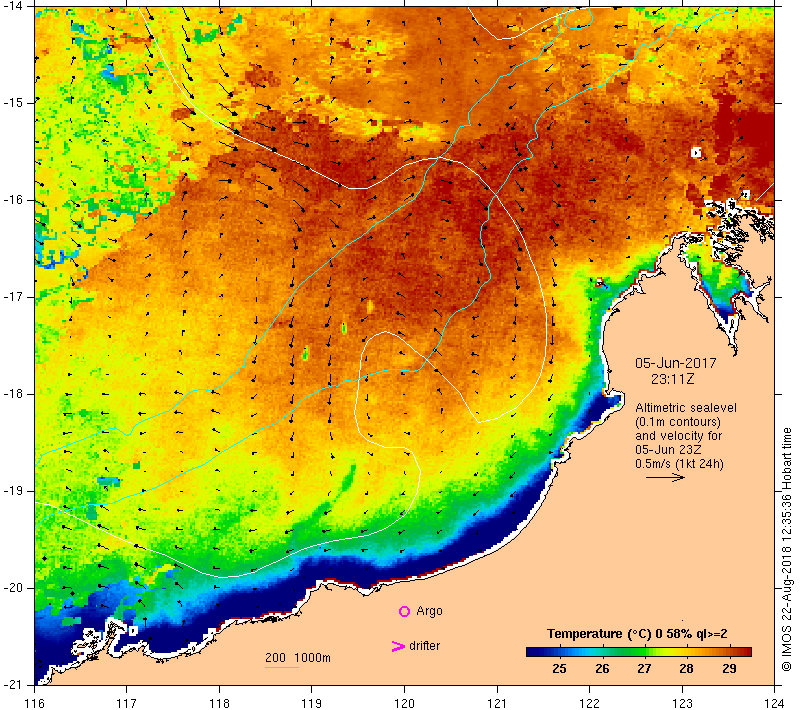Click the 'drifter' legend label
The width and height of the screenshot is (800, 710).
tap(424, 646)
